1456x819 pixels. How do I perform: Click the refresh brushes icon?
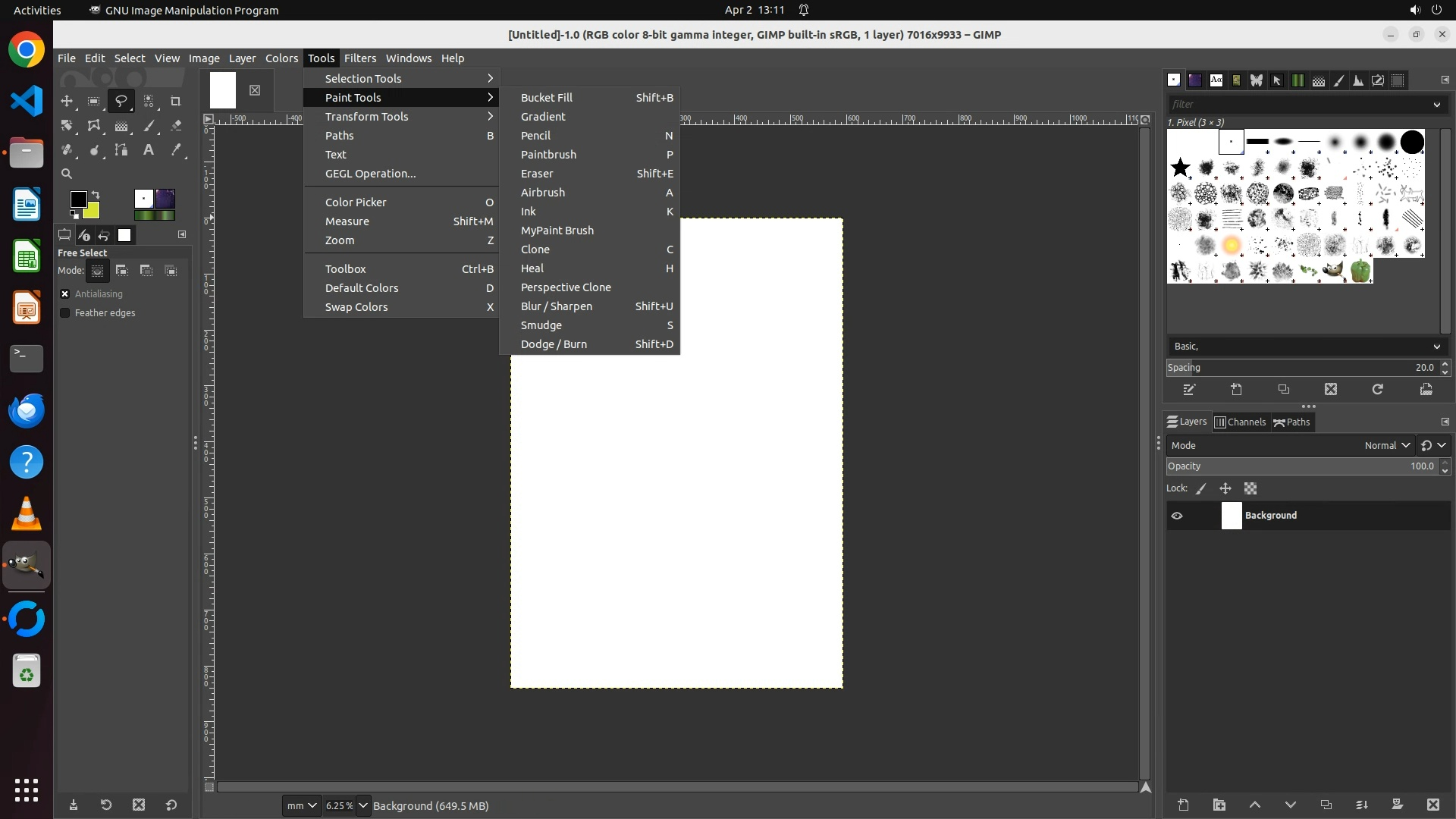1378,390
